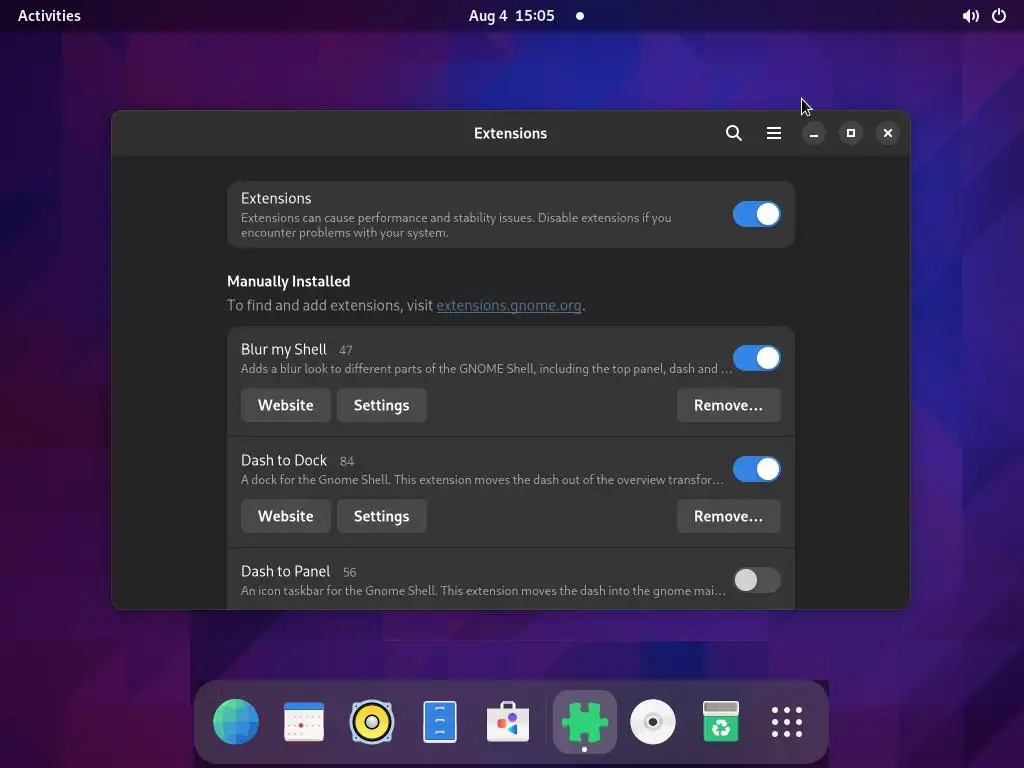This screenshot has width=1024, height=768.
Task: Click the Manually Installed heading
Action: click(289, 281)
